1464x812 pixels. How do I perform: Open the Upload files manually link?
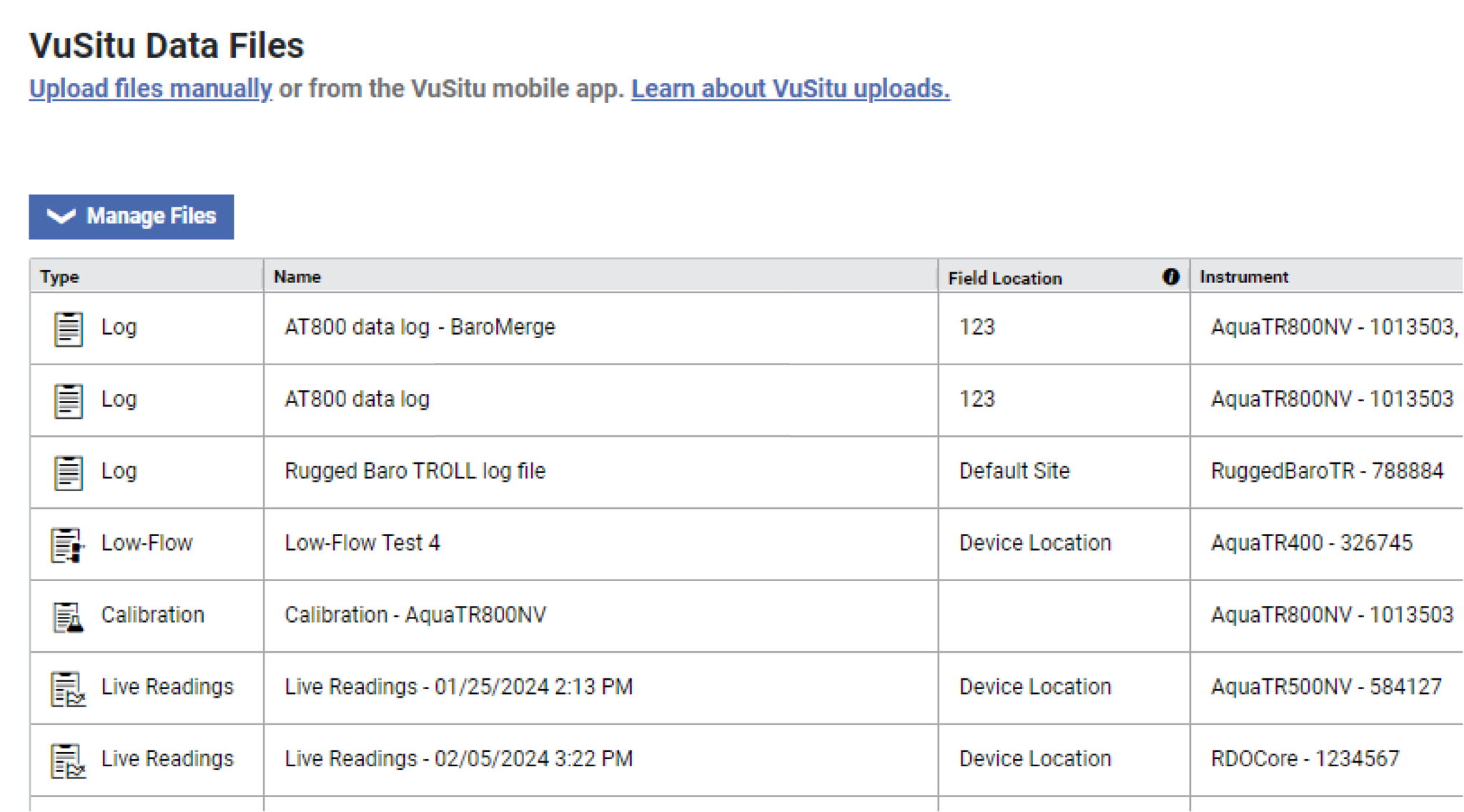pos(151,89)
